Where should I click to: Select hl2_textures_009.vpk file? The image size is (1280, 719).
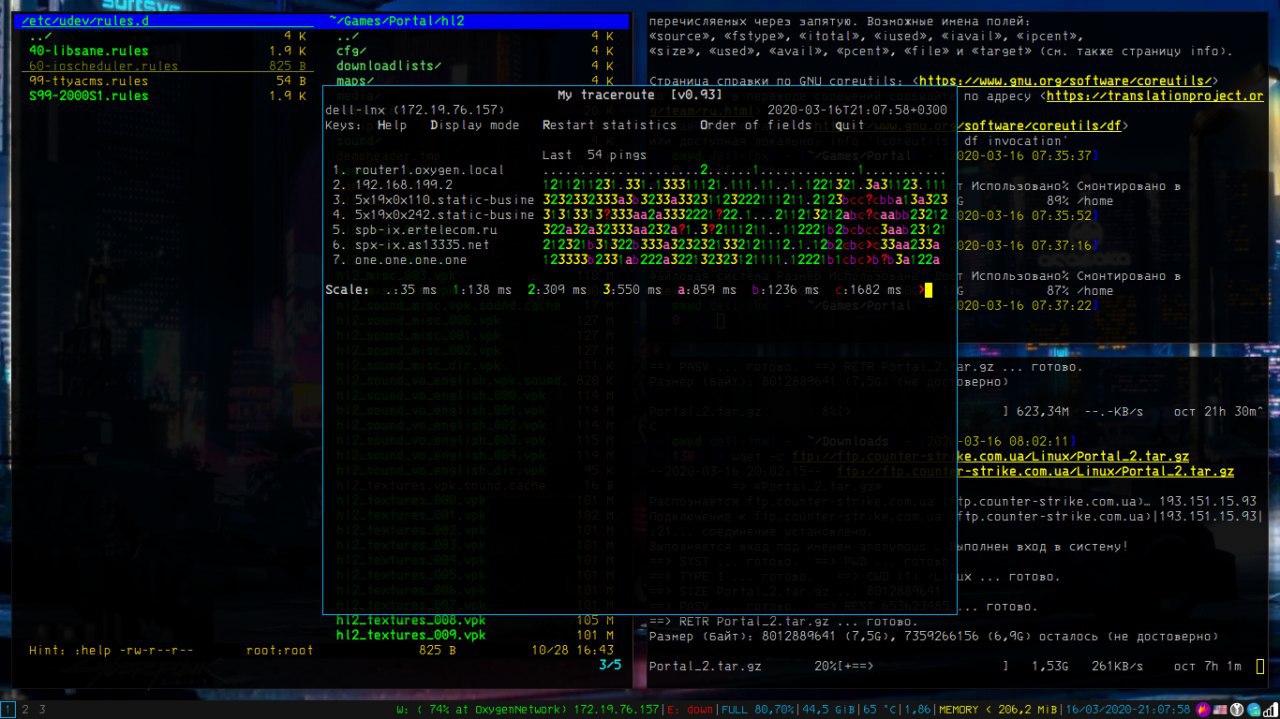click(478, 635)
